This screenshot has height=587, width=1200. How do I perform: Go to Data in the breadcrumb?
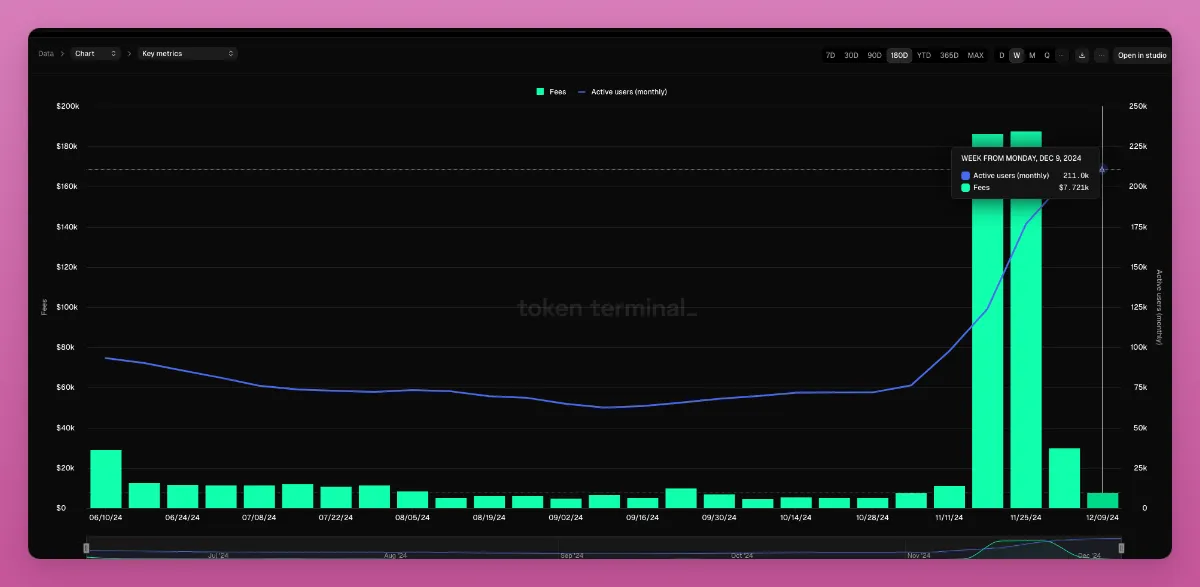click(x=46, y=53)
